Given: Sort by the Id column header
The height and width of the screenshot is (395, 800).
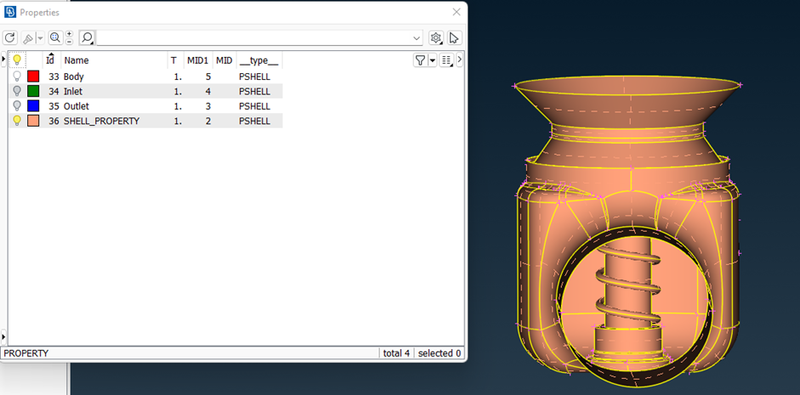Looking at the screenshot, I should (50, 60).
